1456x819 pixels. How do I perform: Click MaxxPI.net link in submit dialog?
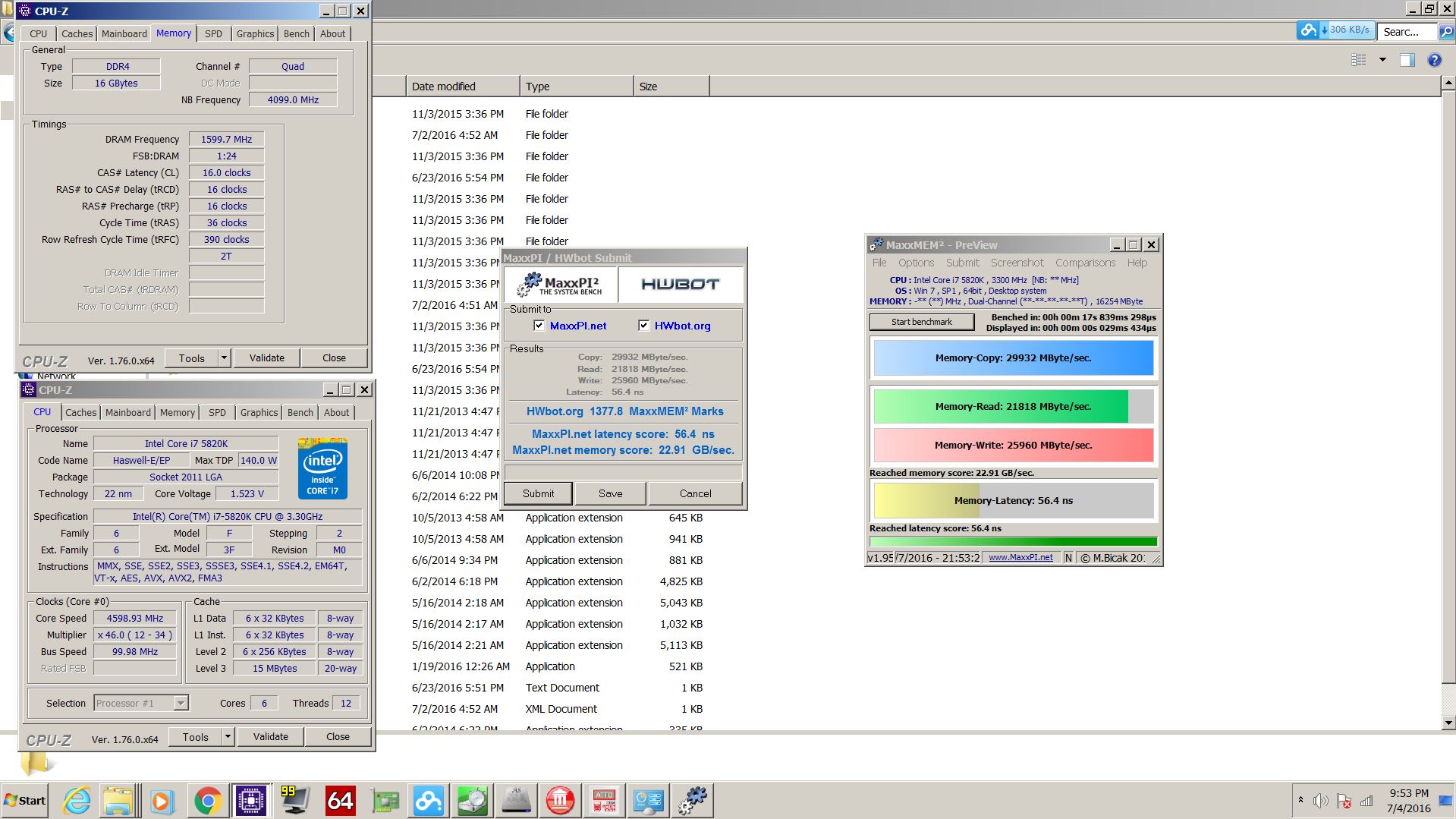click(578, 326)
